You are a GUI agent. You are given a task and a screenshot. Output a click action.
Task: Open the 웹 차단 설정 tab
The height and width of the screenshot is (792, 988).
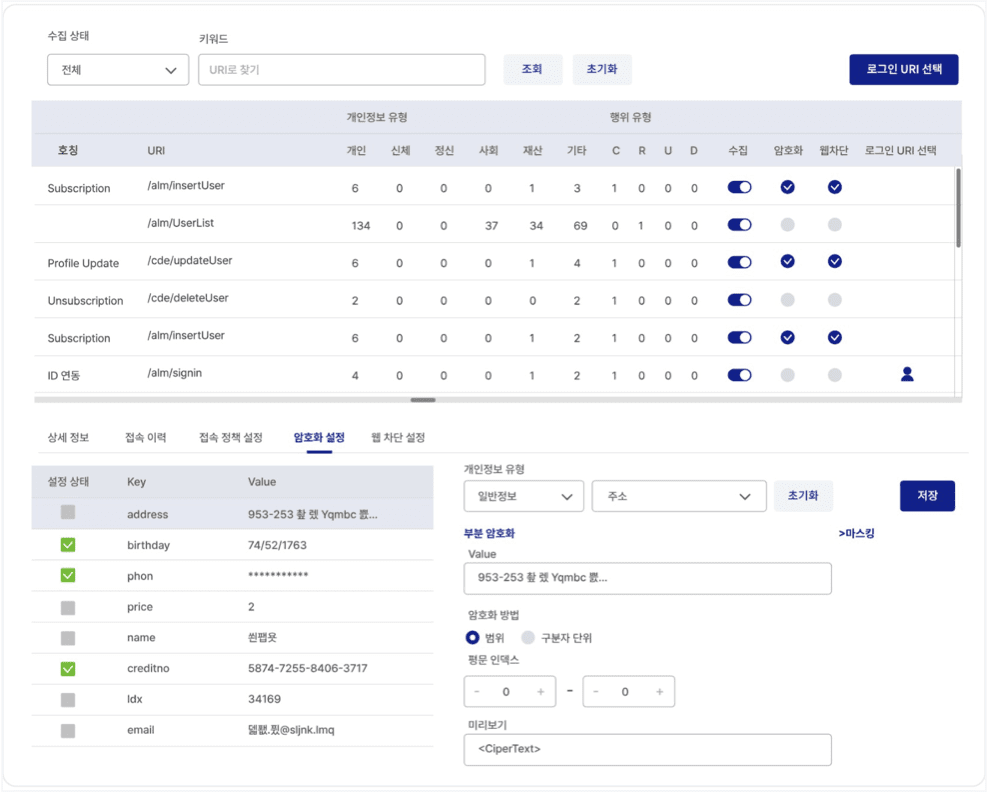pyautogui.click(x=398, y=438)
